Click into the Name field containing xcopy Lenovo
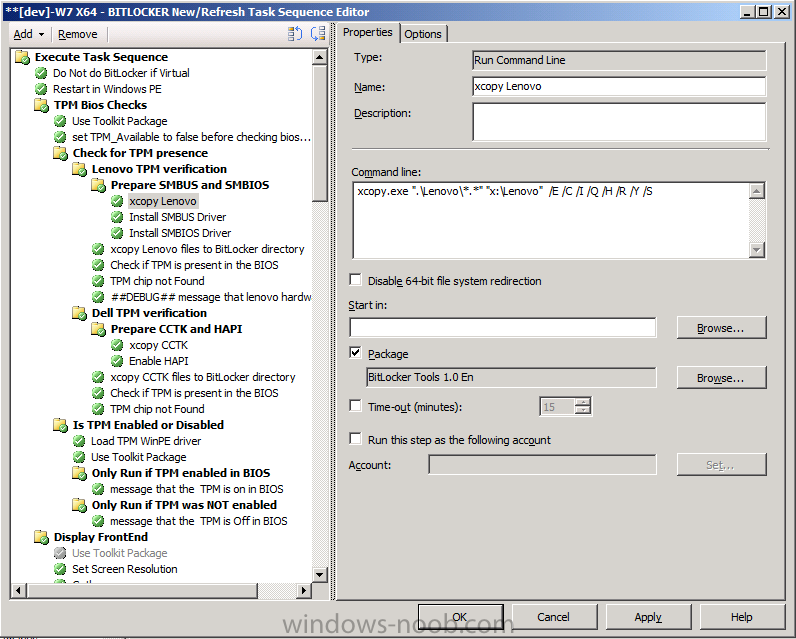Image resolution: width=796 pixels, height=639 pixels. click(619, 86)
